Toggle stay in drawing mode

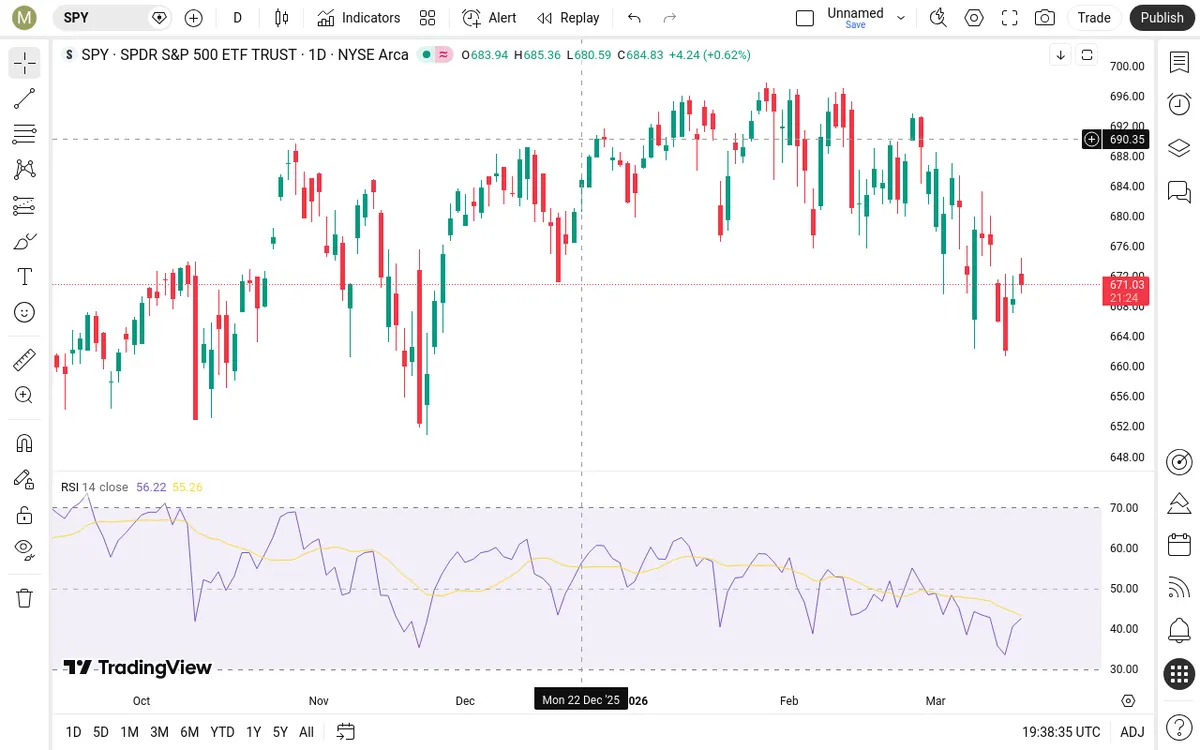[25, 479]
